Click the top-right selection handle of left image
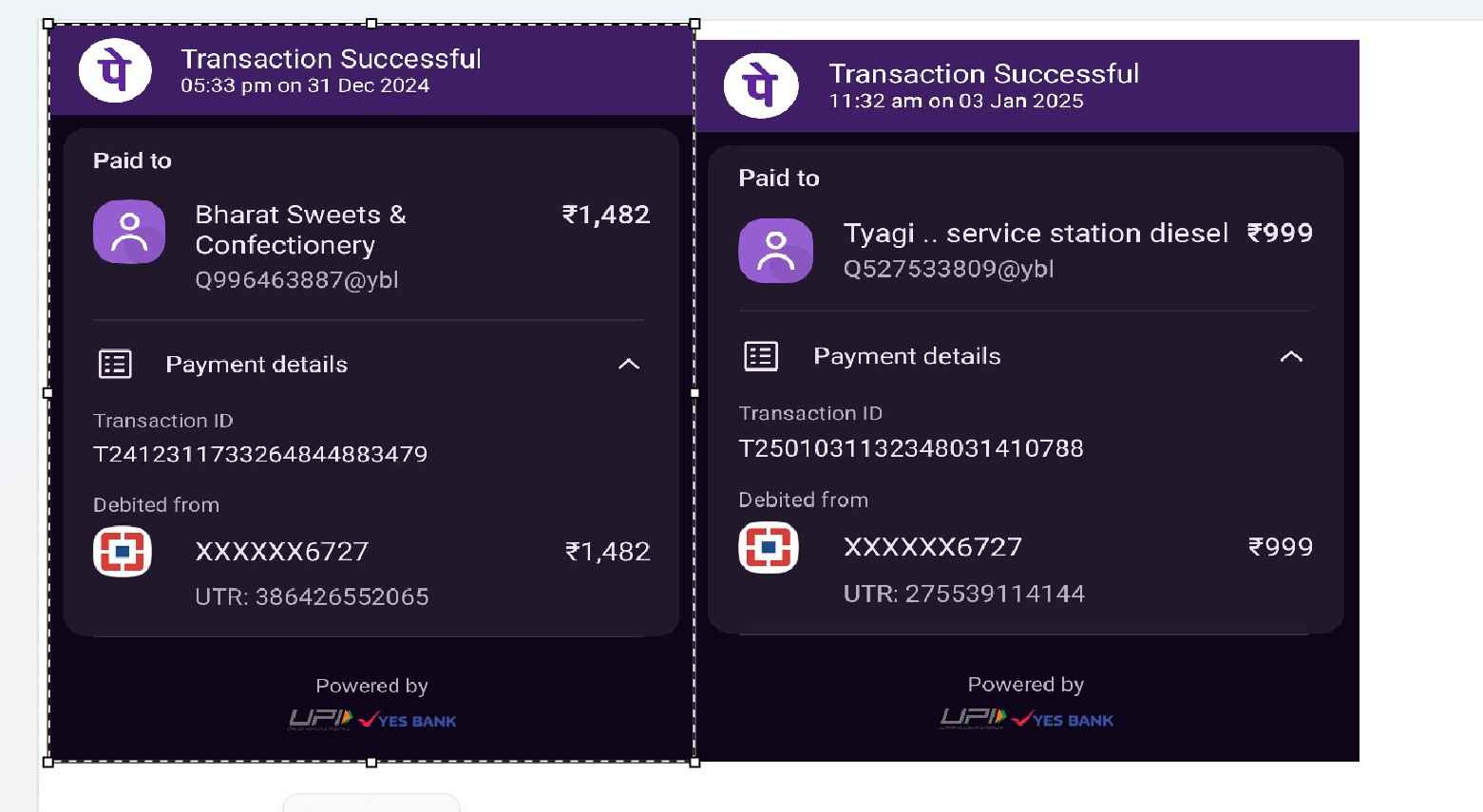 tap(694, 24)
